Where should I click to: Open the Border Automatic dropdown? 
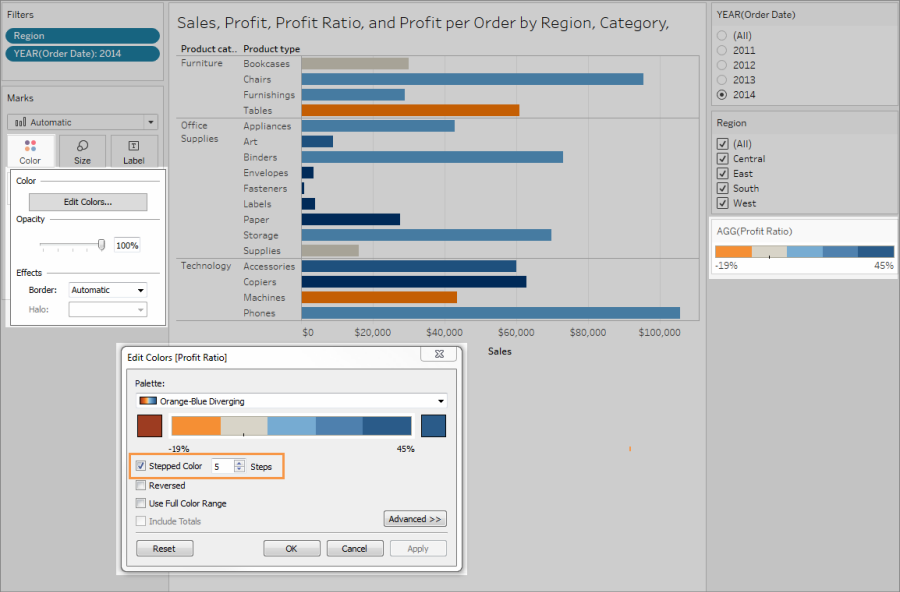pyautogui.click(x=108, y=290)
